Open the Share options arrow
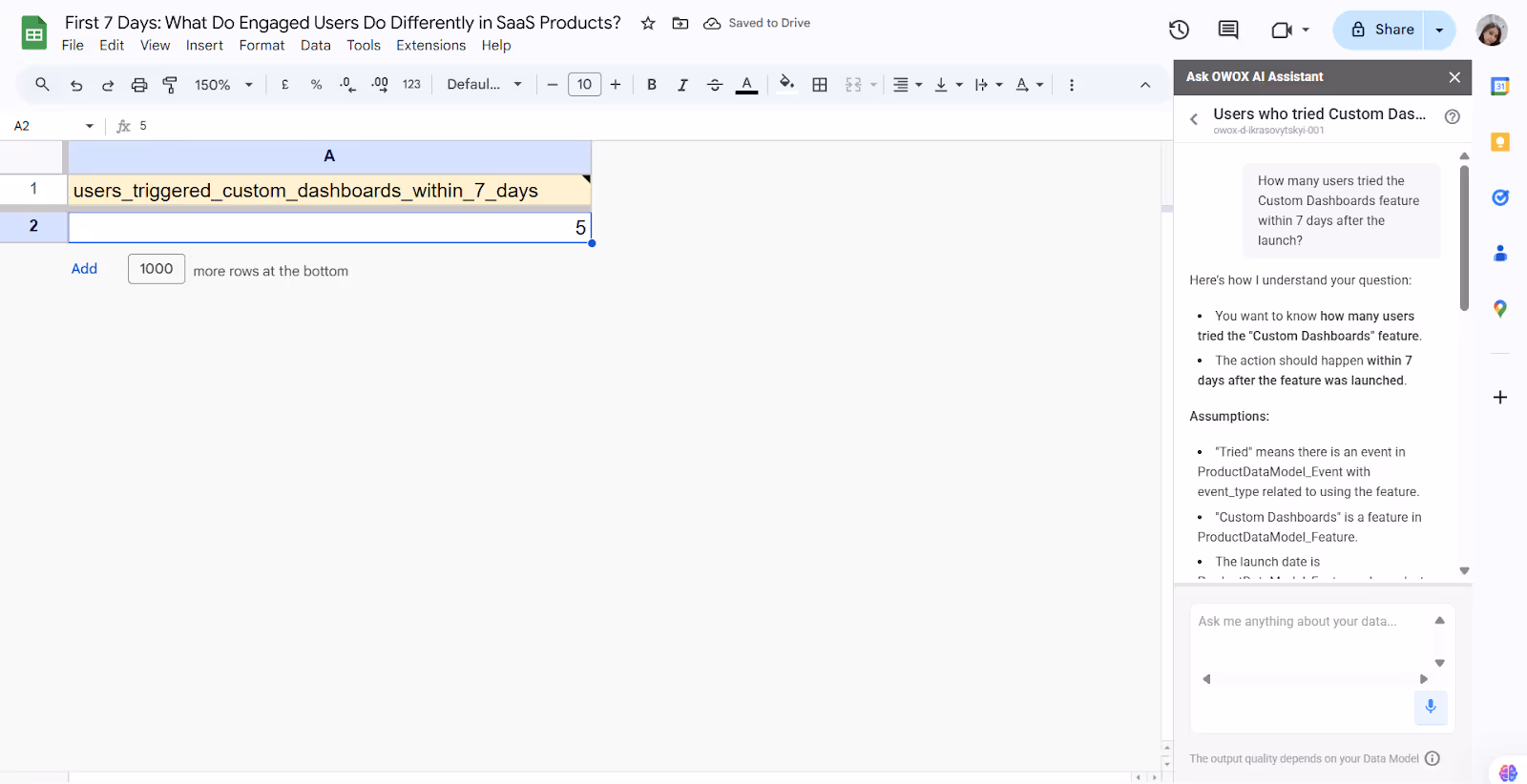This screenshot has width=1527, height=784. tap(1439, 30)
